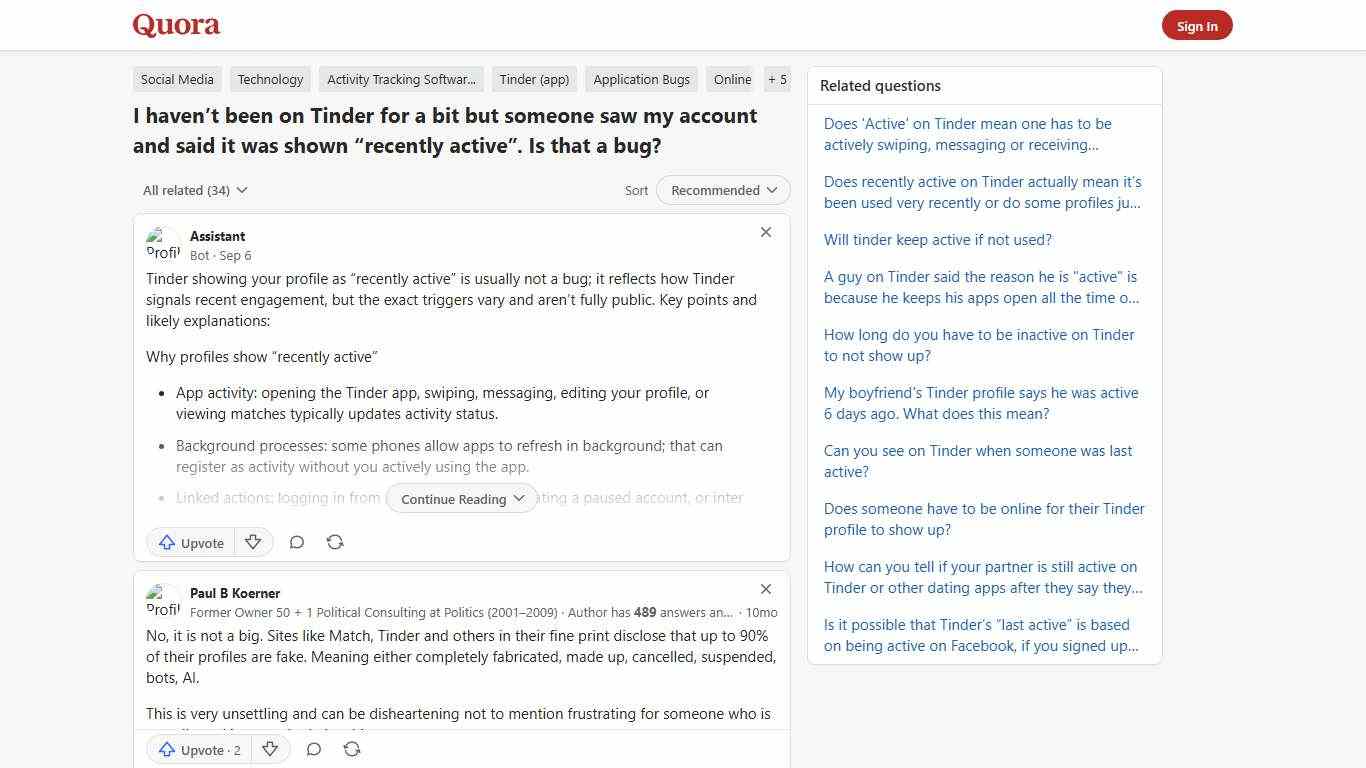This screenshot has height=768, width=1366.
Task: Open comments on Paul B Koerner's answer
Action: (x=313, y=749)
